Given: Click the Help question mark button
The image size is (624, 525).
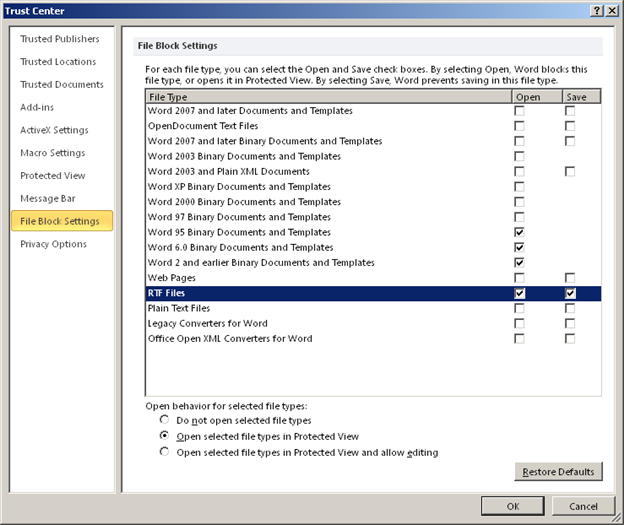Looking at the screenshot, I should [x=596, y=9].
